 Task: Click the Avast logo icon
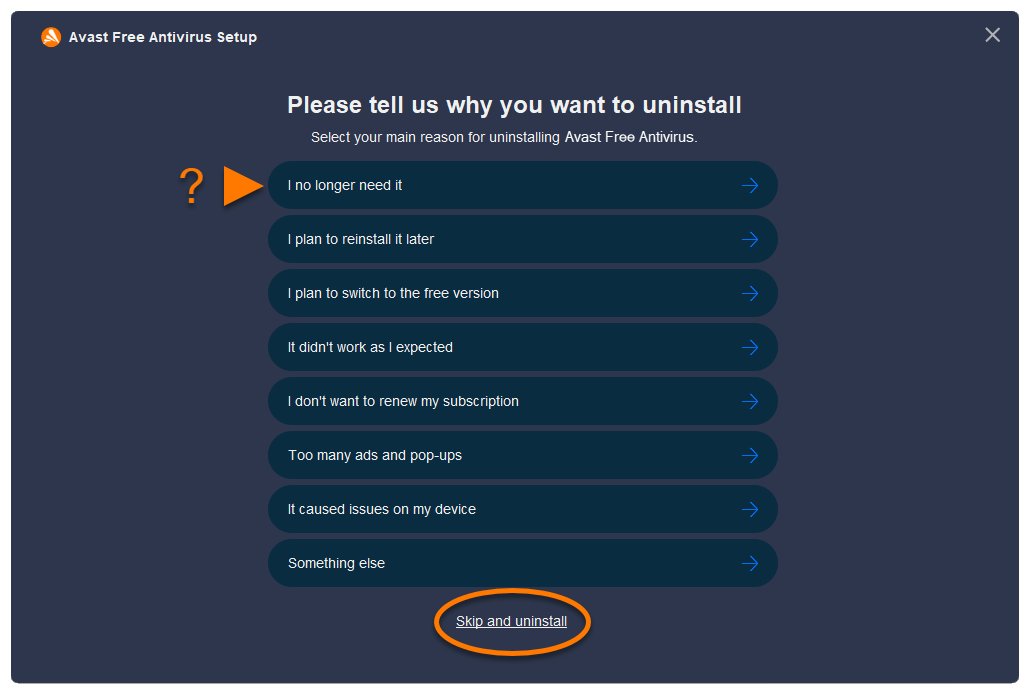coord(51,37)
